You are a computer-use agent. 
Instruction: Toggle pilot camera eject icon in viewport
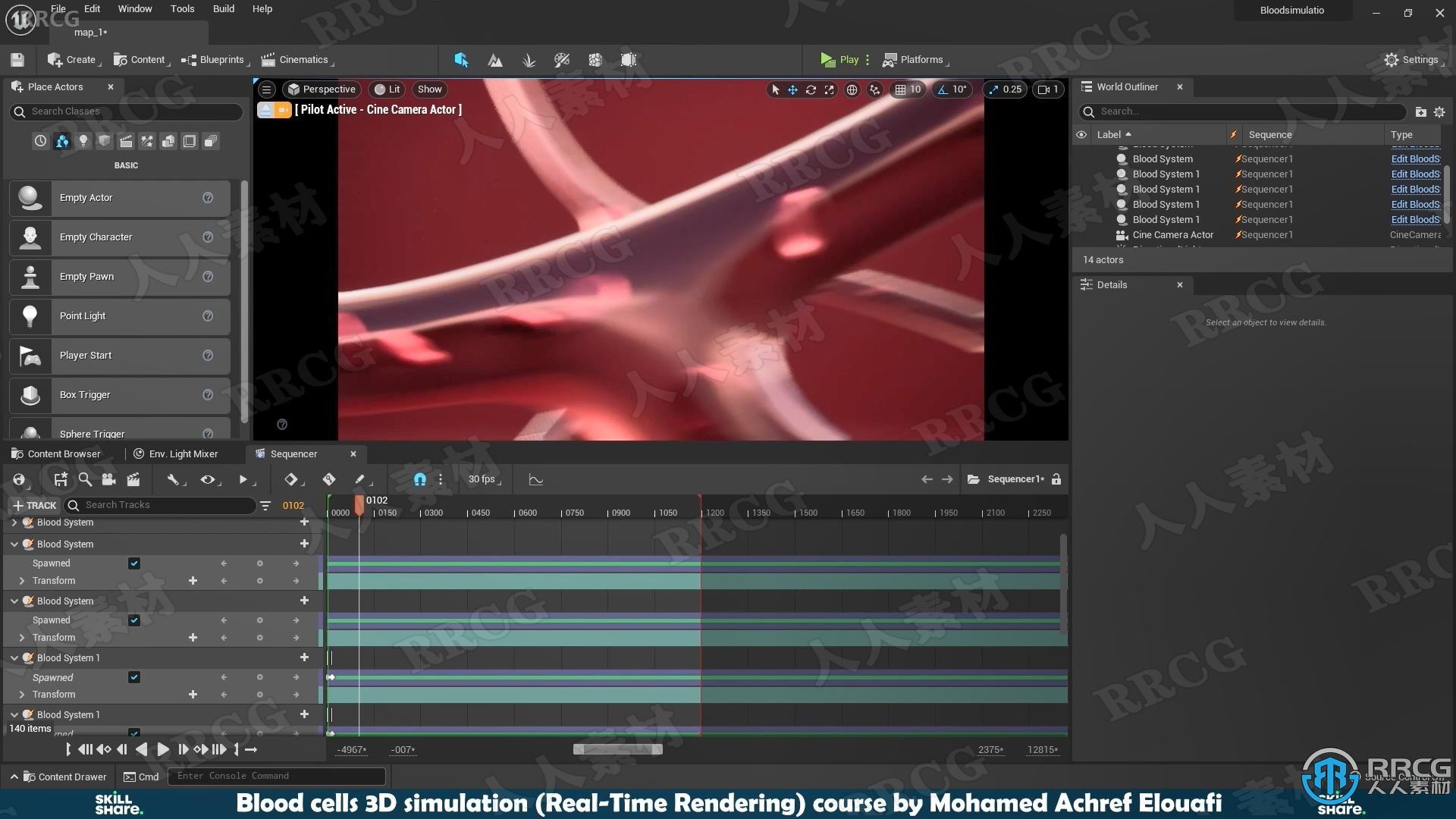(x=265, y=111)
